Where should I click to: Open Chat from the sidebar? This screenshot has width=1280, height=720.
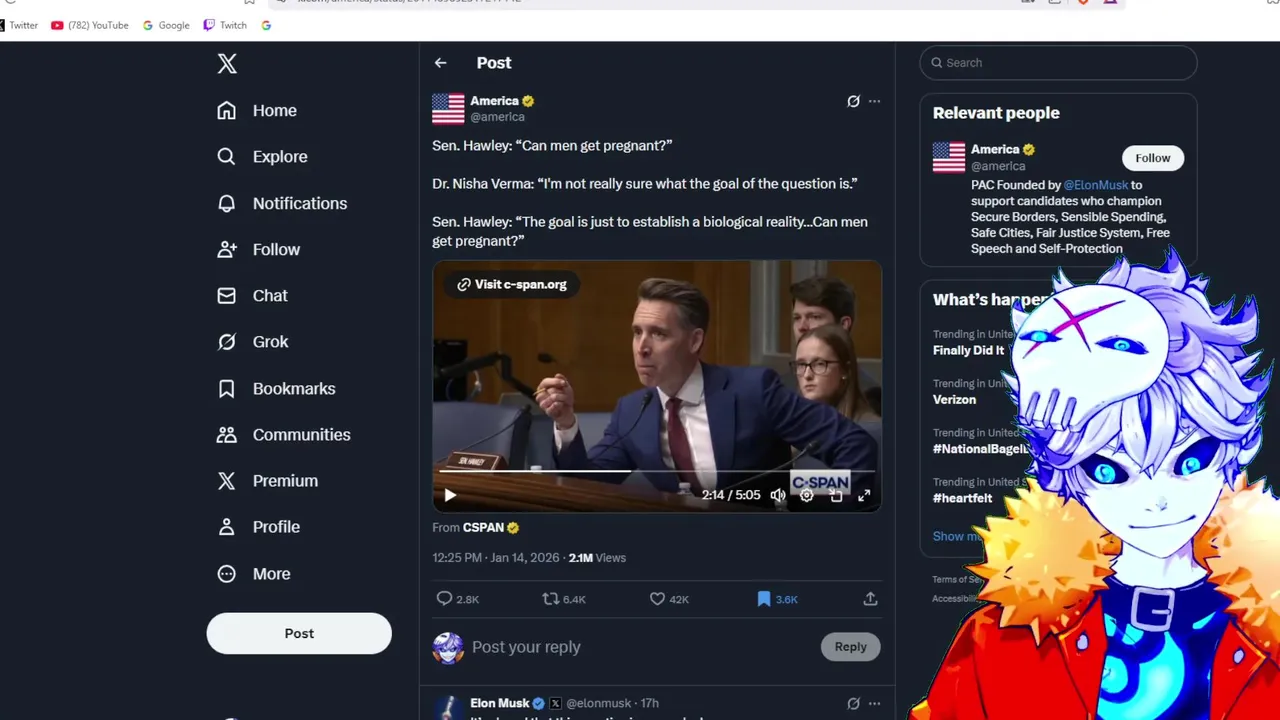coord(252,295)
